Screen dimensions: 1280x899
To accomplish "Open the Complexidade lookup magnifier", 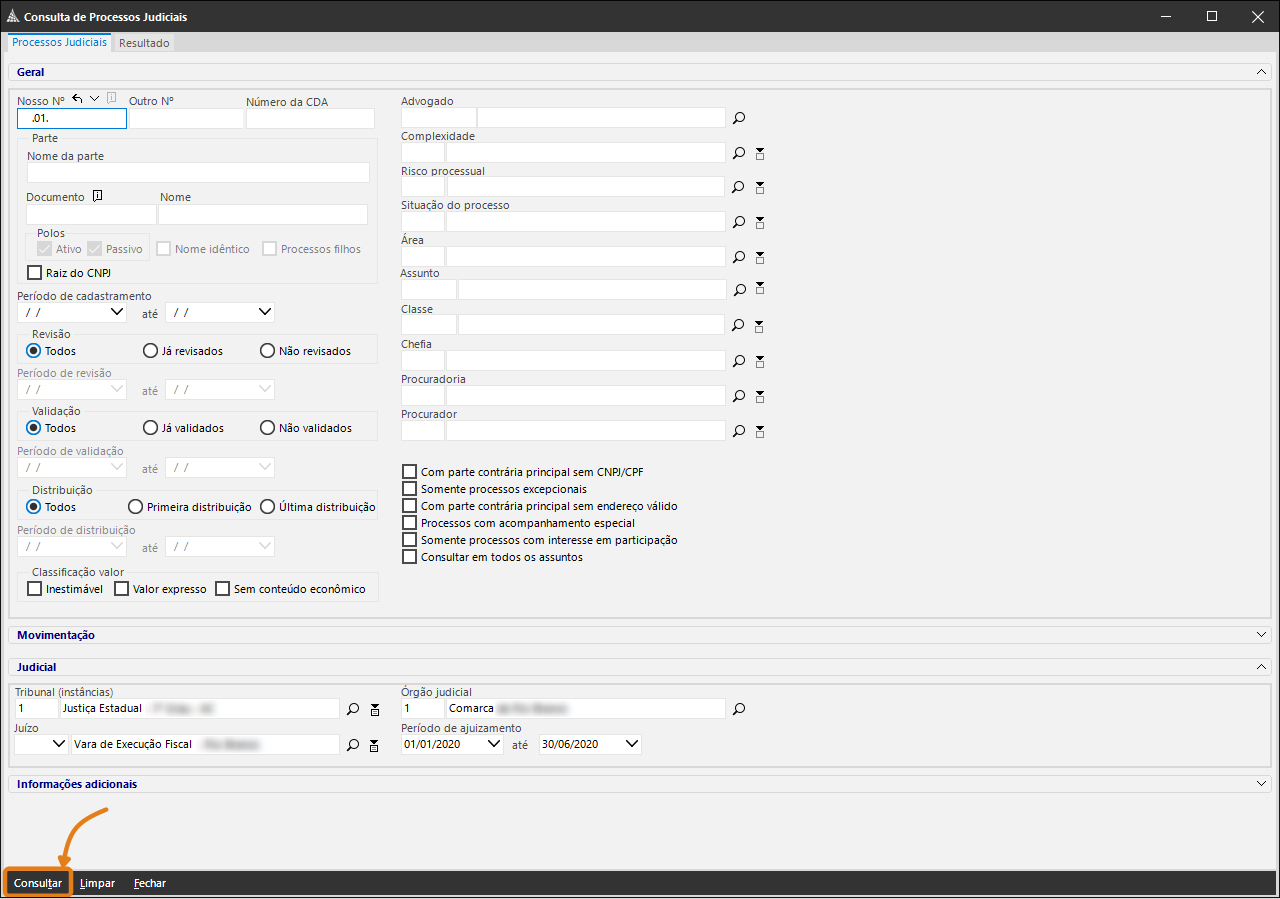I will 739,153.
